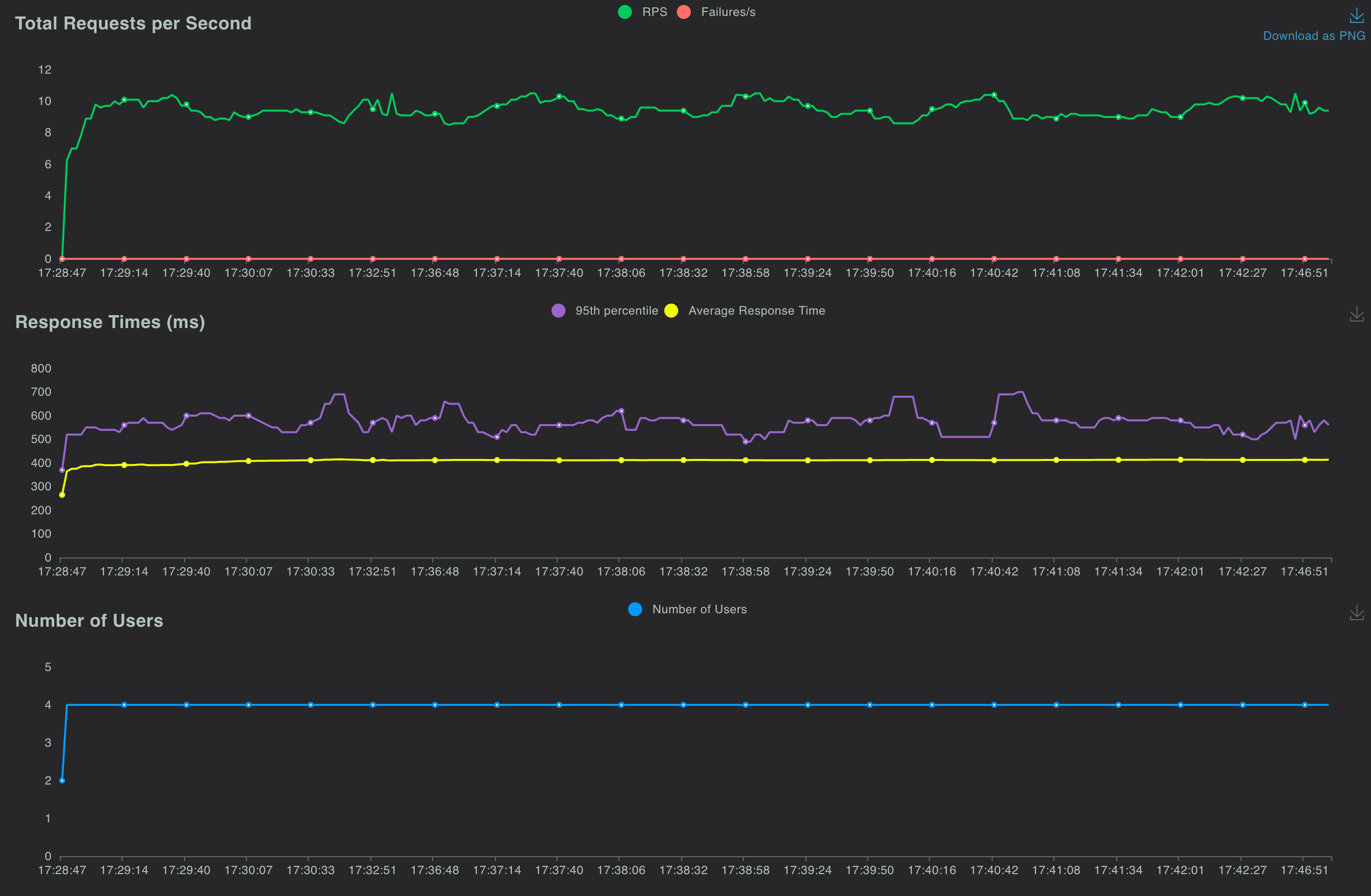Click green RPS legend color dot
Viewport: 1371px width, 896px height.
pyautogui.click(x=624, y=12)
